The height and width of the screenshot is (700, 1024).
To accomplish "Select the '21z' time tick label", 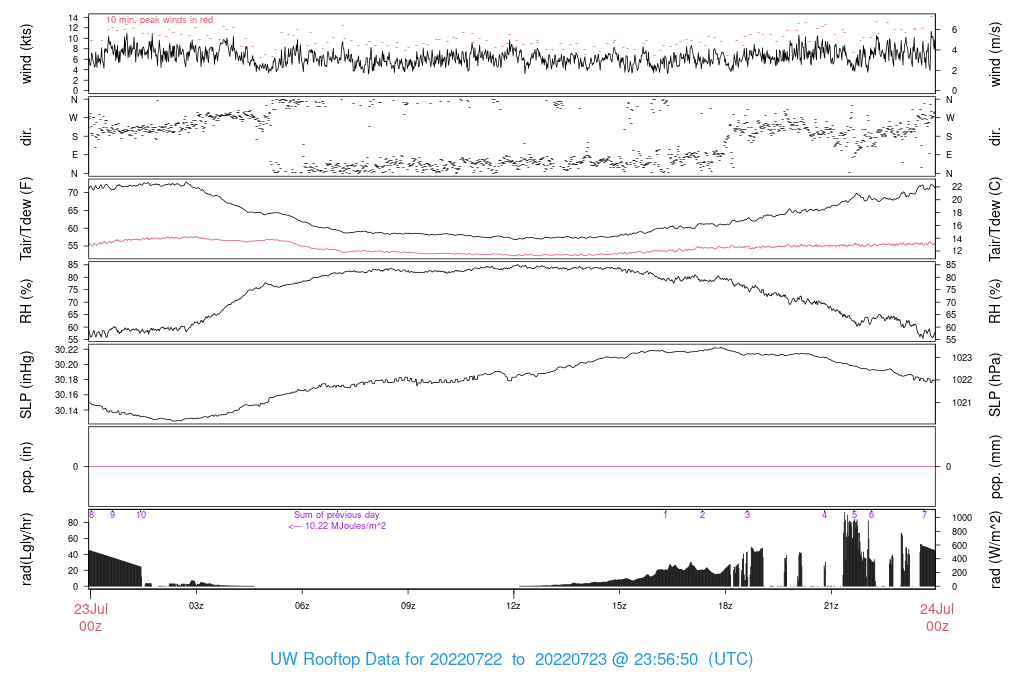I will click(831, 606).
